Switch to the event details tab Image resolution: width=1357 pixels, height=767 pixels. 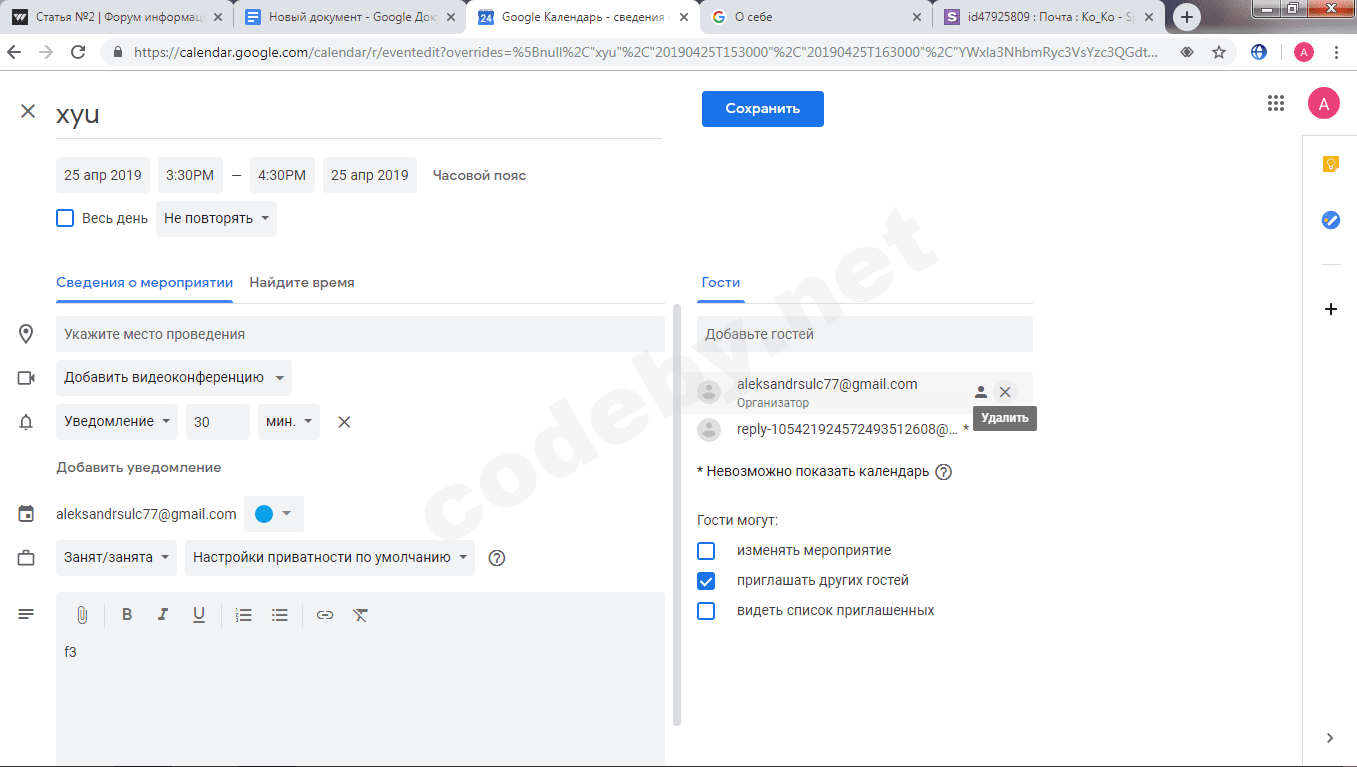(145, 283)
